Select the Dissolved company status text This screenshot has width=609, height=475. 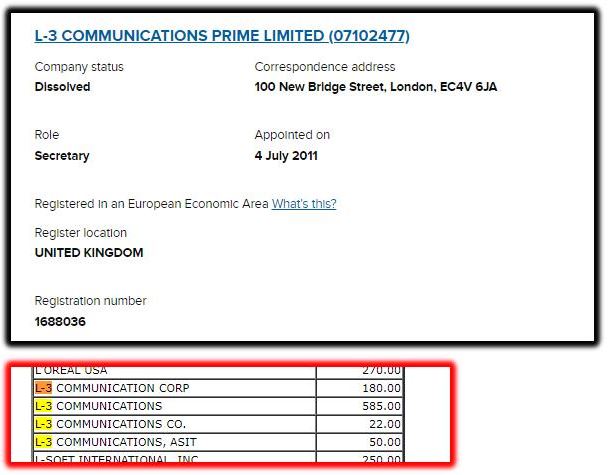(x=62, y=87)
